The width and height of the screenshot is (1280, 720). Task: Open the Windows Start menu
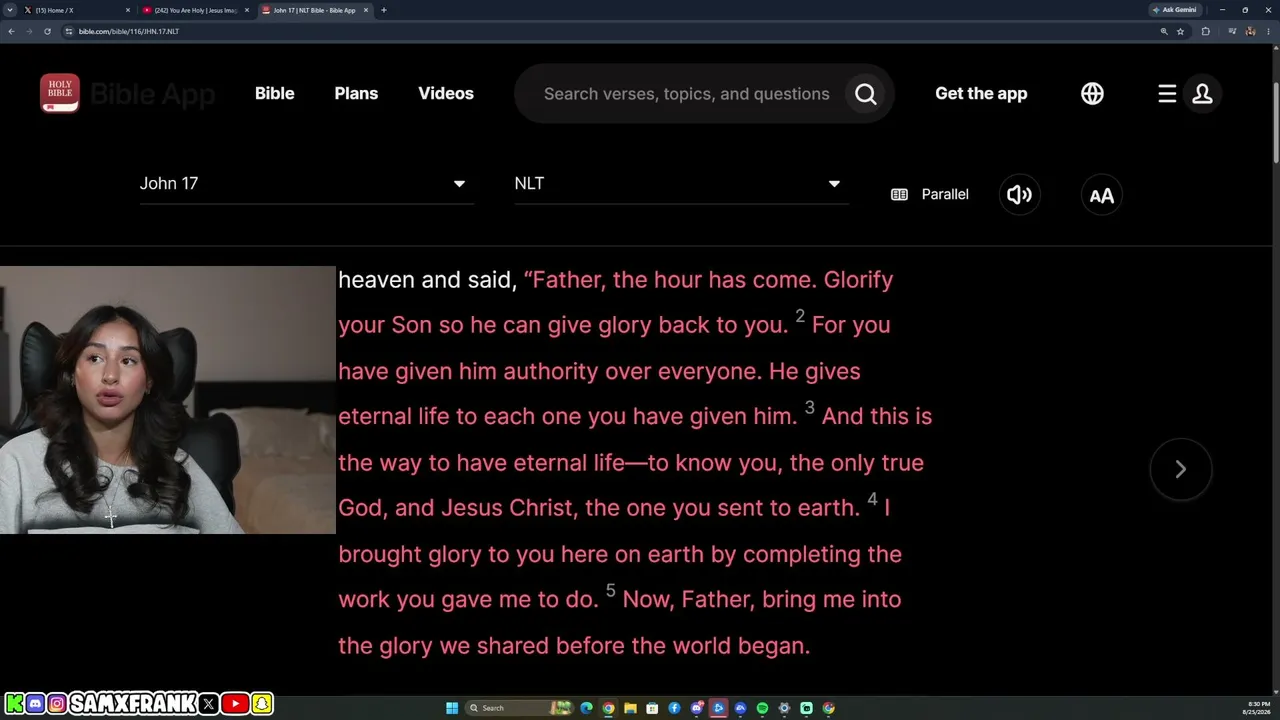[x=452, y=708]
